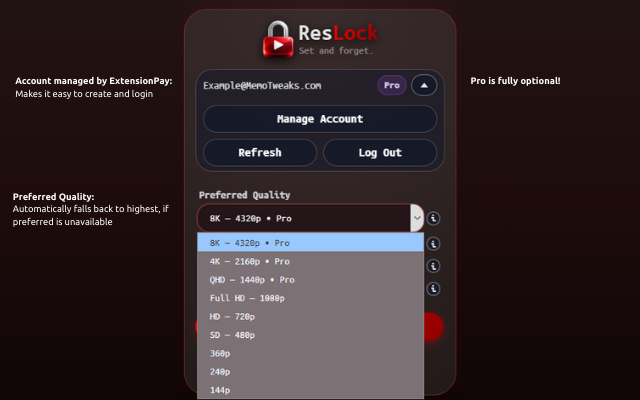Click the Preferred Quality label
Screen dimensions: 640x400
click(x=244, y=195)
